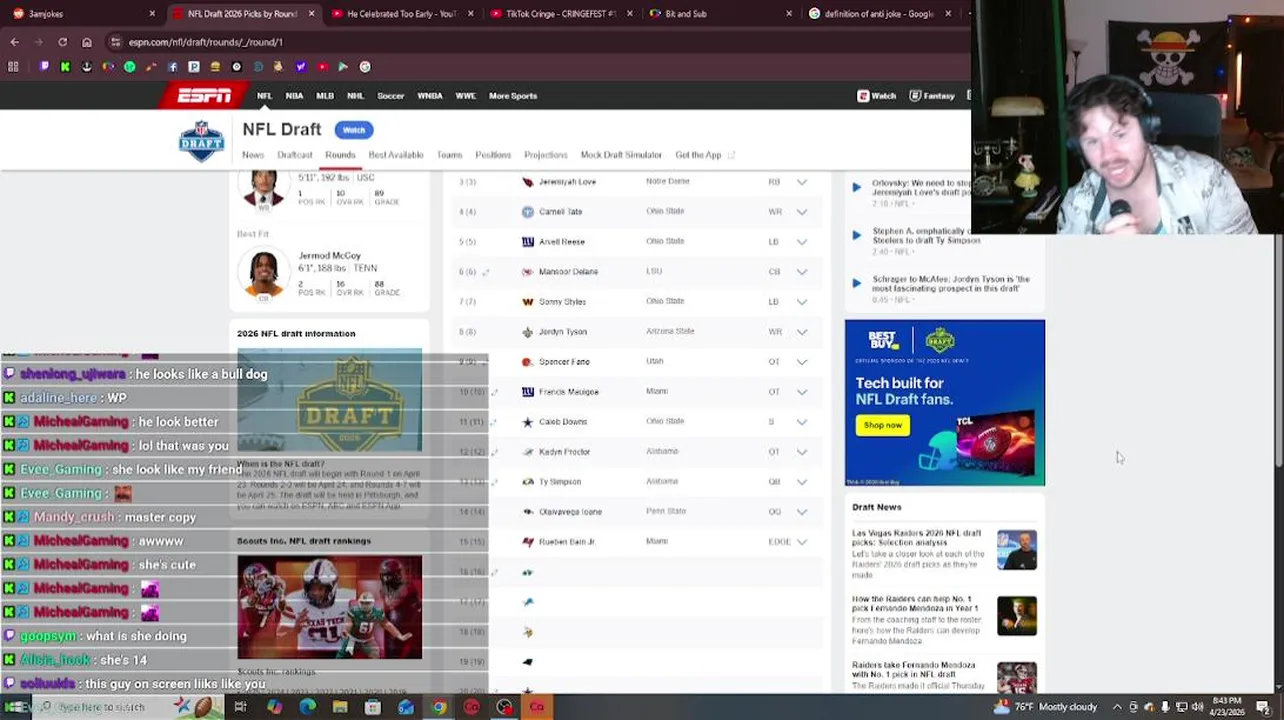This screenshot has width=1284, height=720.
Task: Switch to the 3amjokes browser tab
Action: coord(82,14)
